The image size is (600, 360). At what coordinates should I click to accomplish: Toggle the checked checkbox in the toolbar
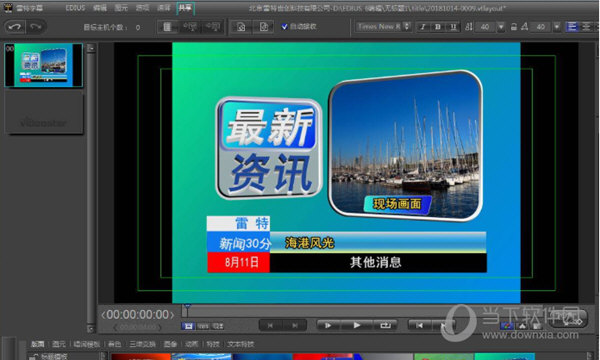click(x=284, y=26)
